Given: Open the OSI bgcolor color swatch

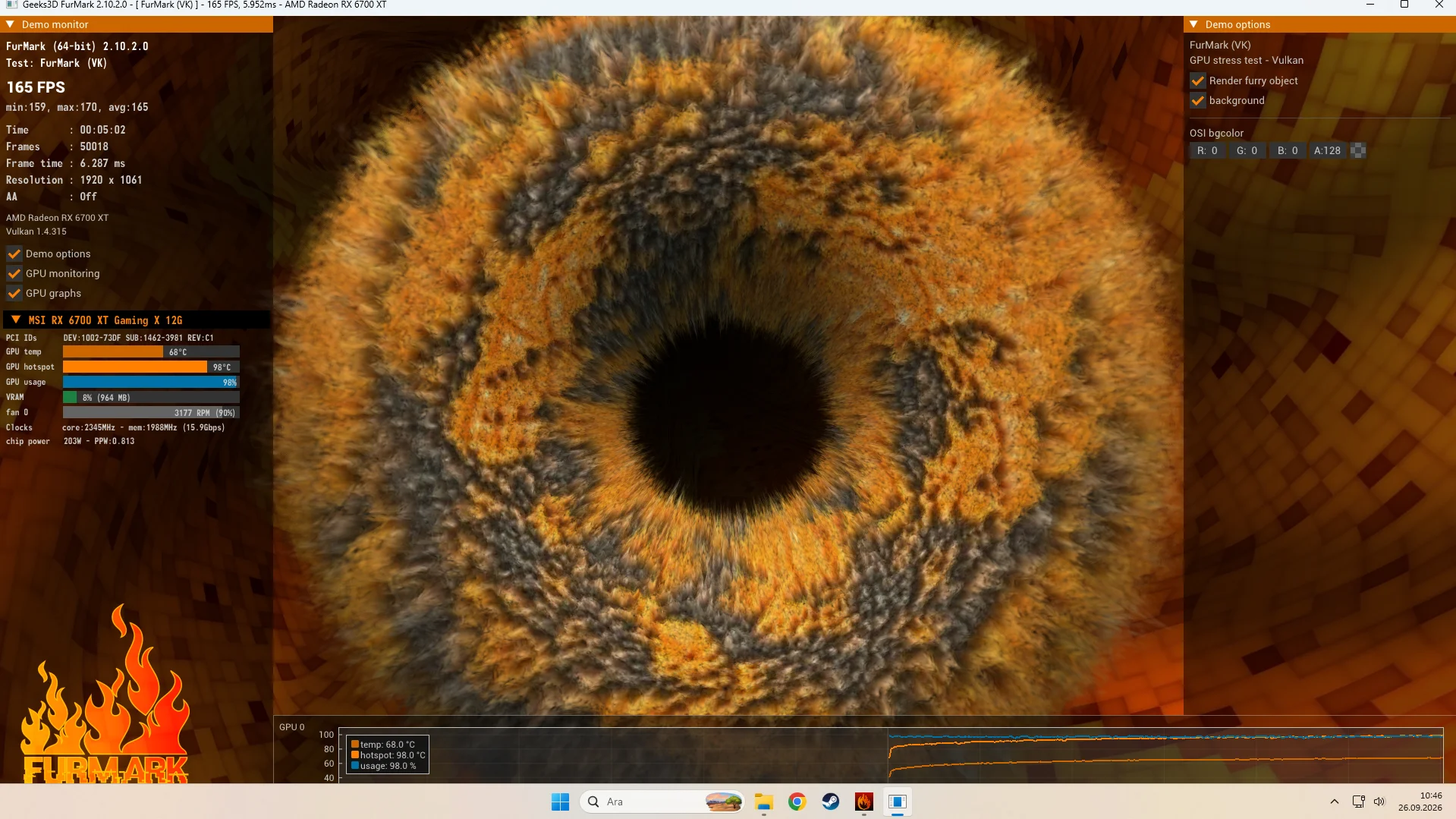Looking at the screenshot, I should 1358,150.
